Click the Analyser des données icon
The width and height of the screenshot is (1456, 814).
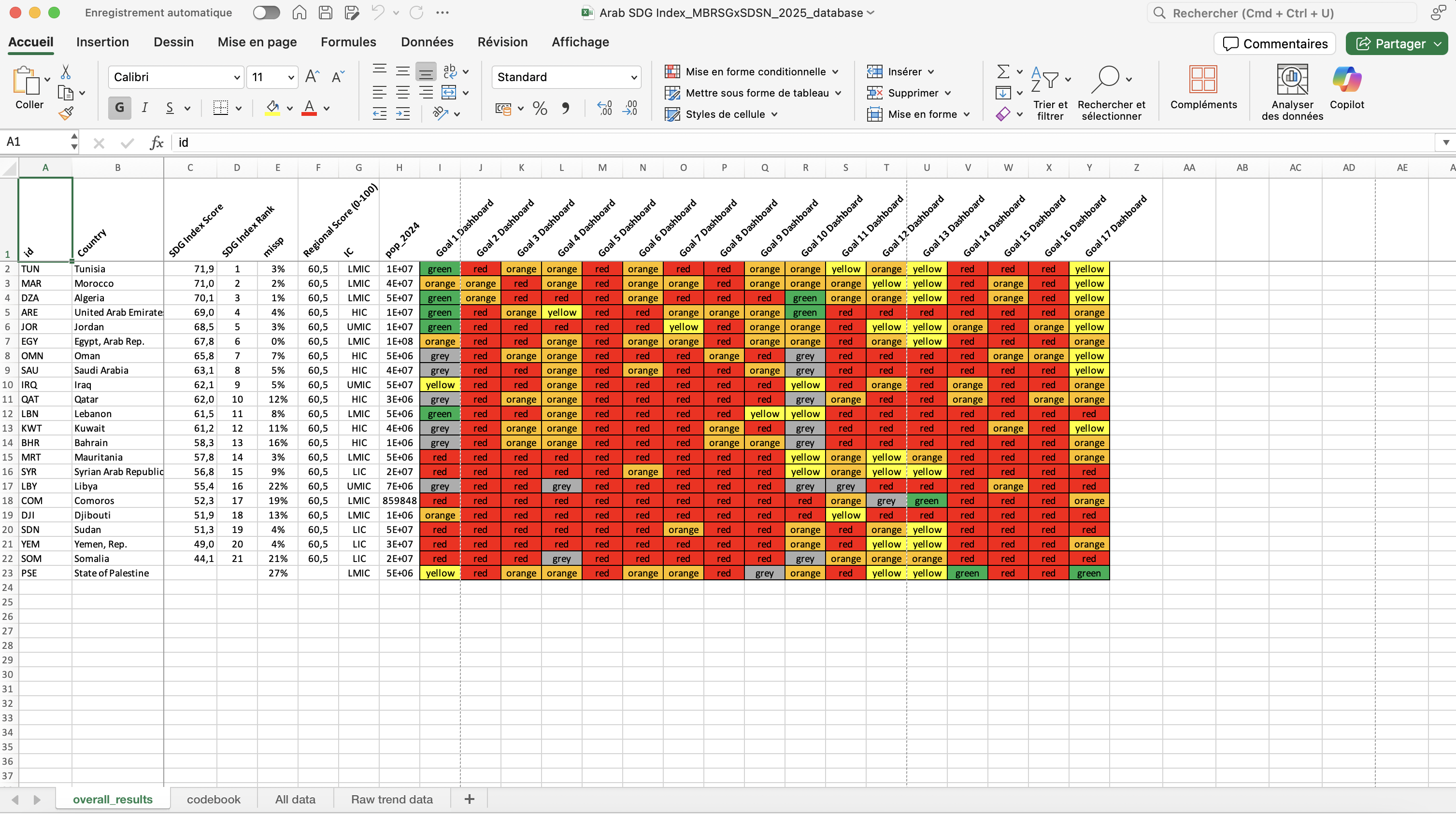coord(1292,80)
